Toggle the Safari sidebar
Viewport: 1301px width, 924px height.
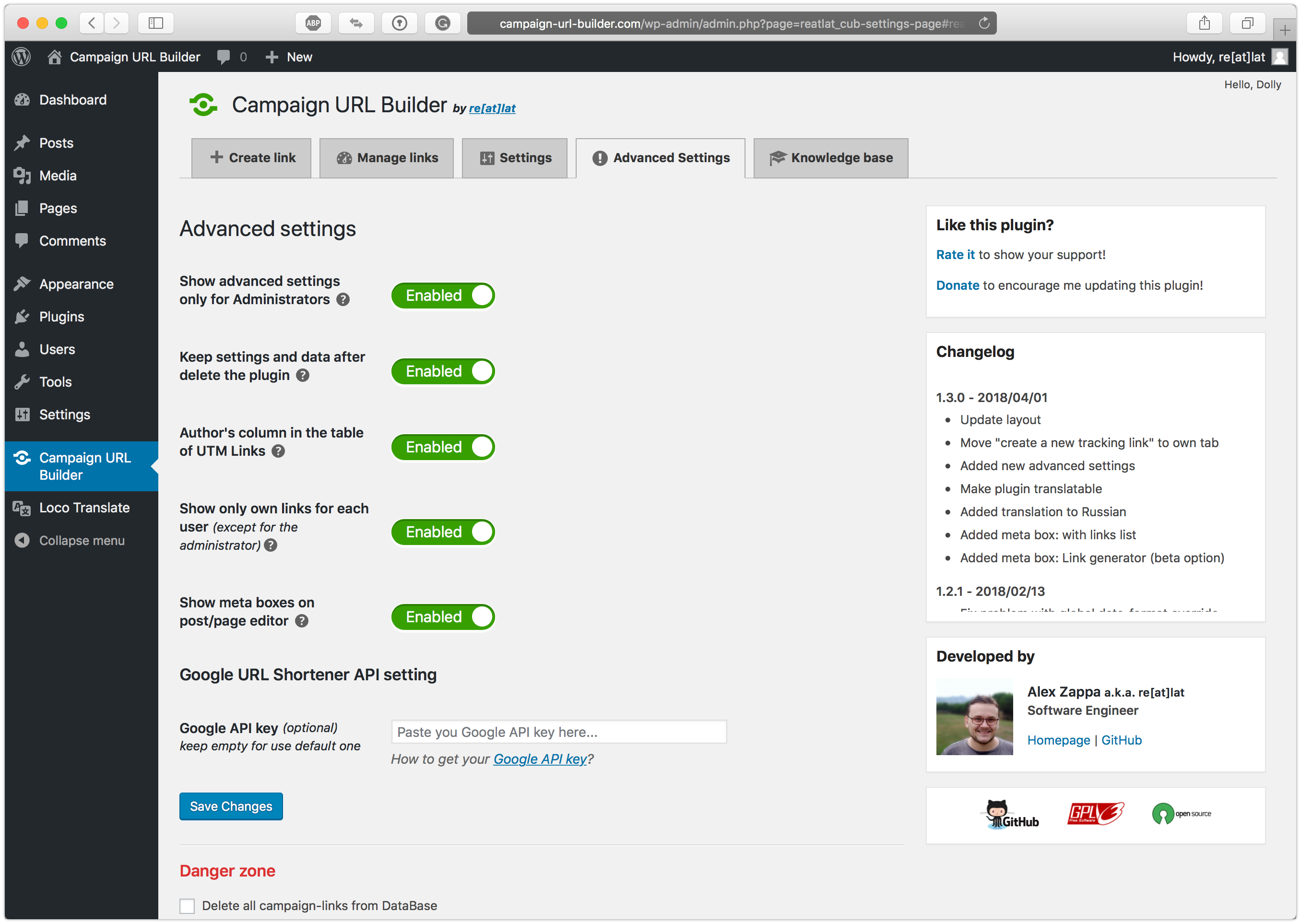coord(156,24)
